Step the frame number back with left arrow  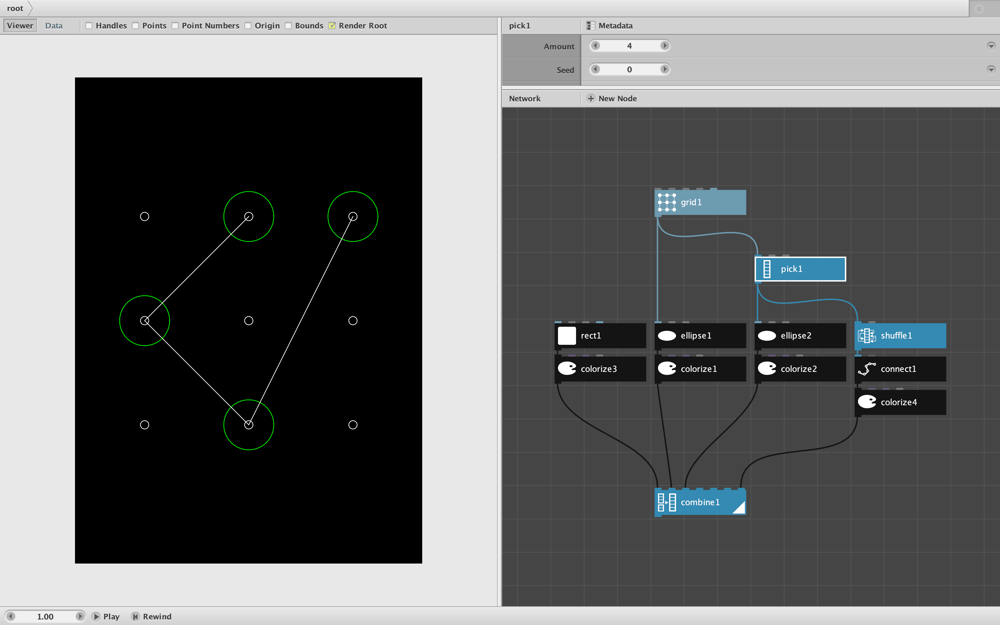pos(10,617)
